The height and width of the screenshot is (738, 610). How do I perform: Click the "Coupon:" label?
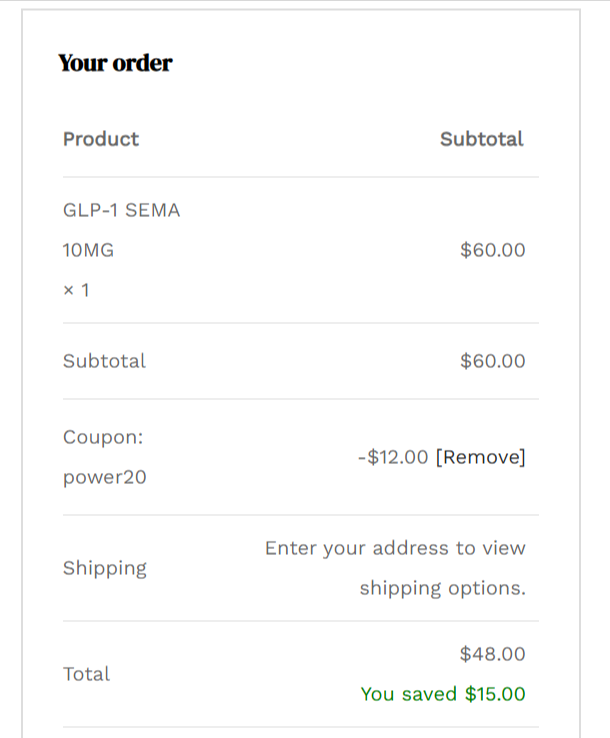tap(103, 437)
